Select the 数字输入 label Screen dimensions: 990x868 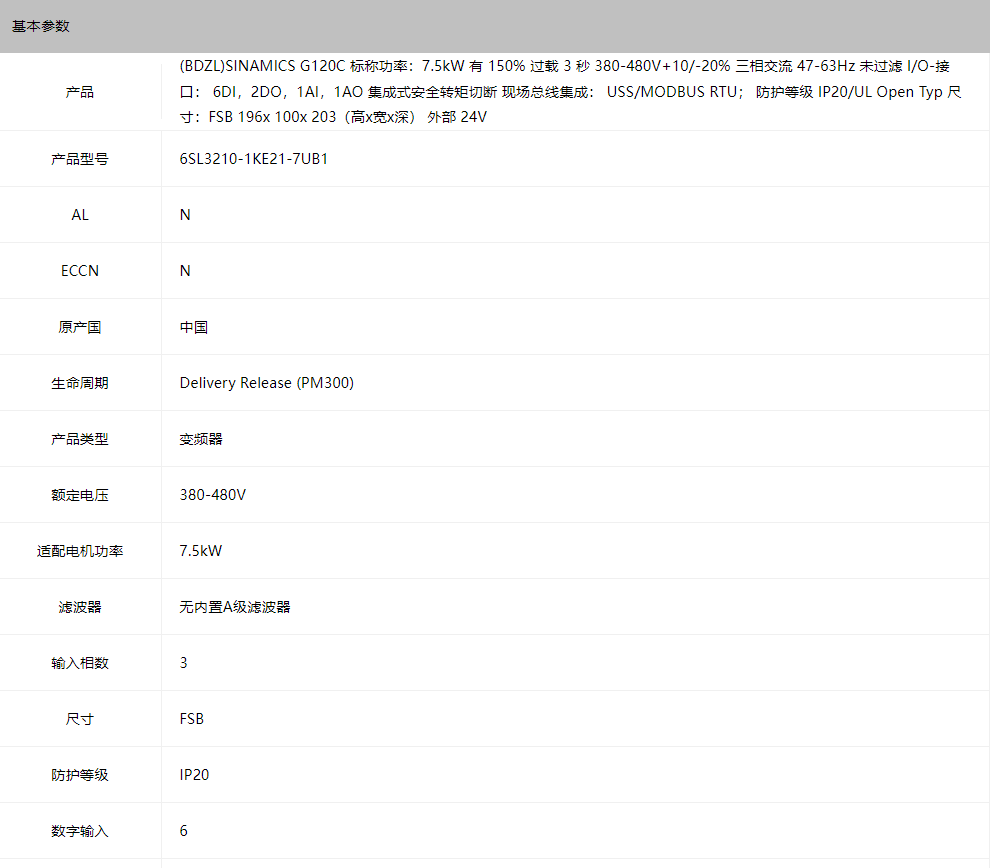(80, 831)
